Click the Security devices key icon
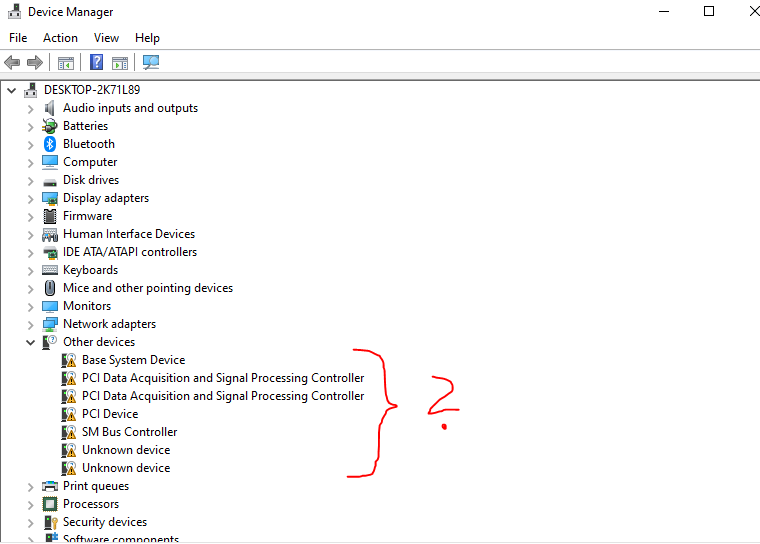The height and width of the screenshot is (544, 760). (50, 522)
